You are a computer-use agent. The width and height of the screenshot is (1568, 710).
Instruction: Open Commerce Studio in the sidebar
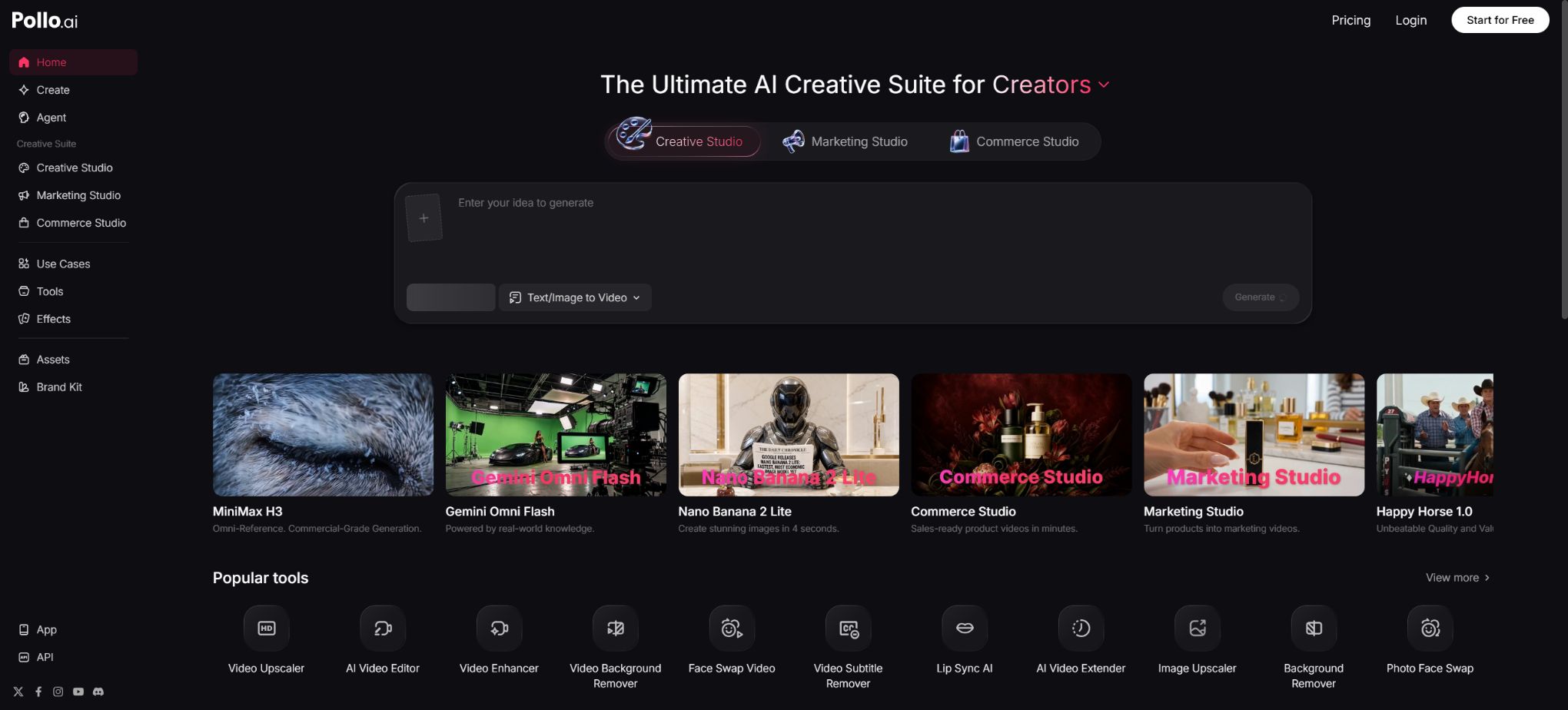tap(74, 223)
